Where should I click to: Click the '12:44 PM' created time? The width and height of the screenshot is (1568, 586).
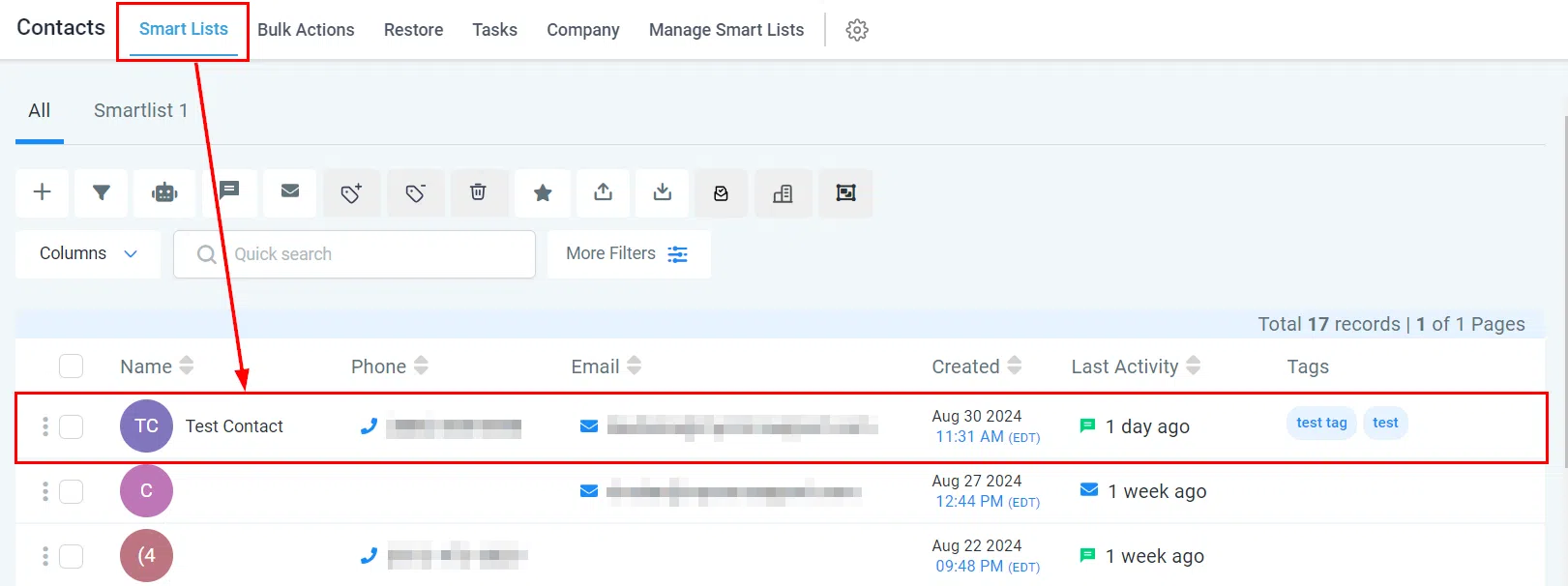[x=969, y=501]
